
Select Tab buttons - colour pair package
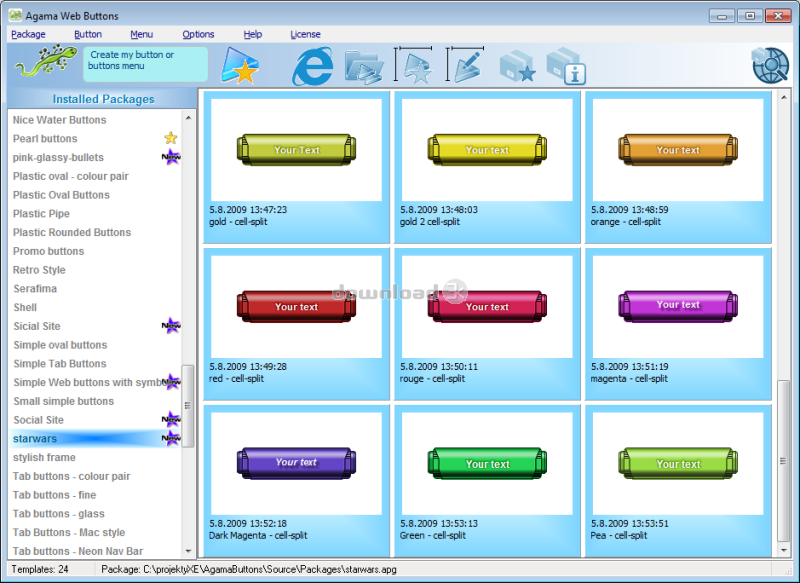pos(95,476)
